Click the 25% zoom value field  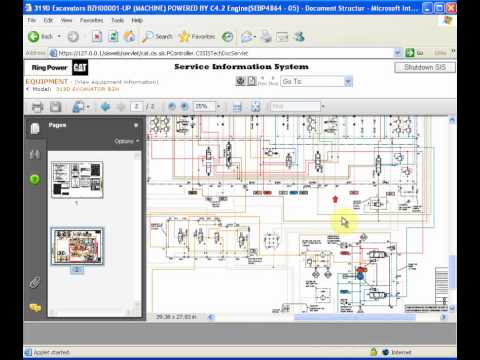[x=204, y=107]
